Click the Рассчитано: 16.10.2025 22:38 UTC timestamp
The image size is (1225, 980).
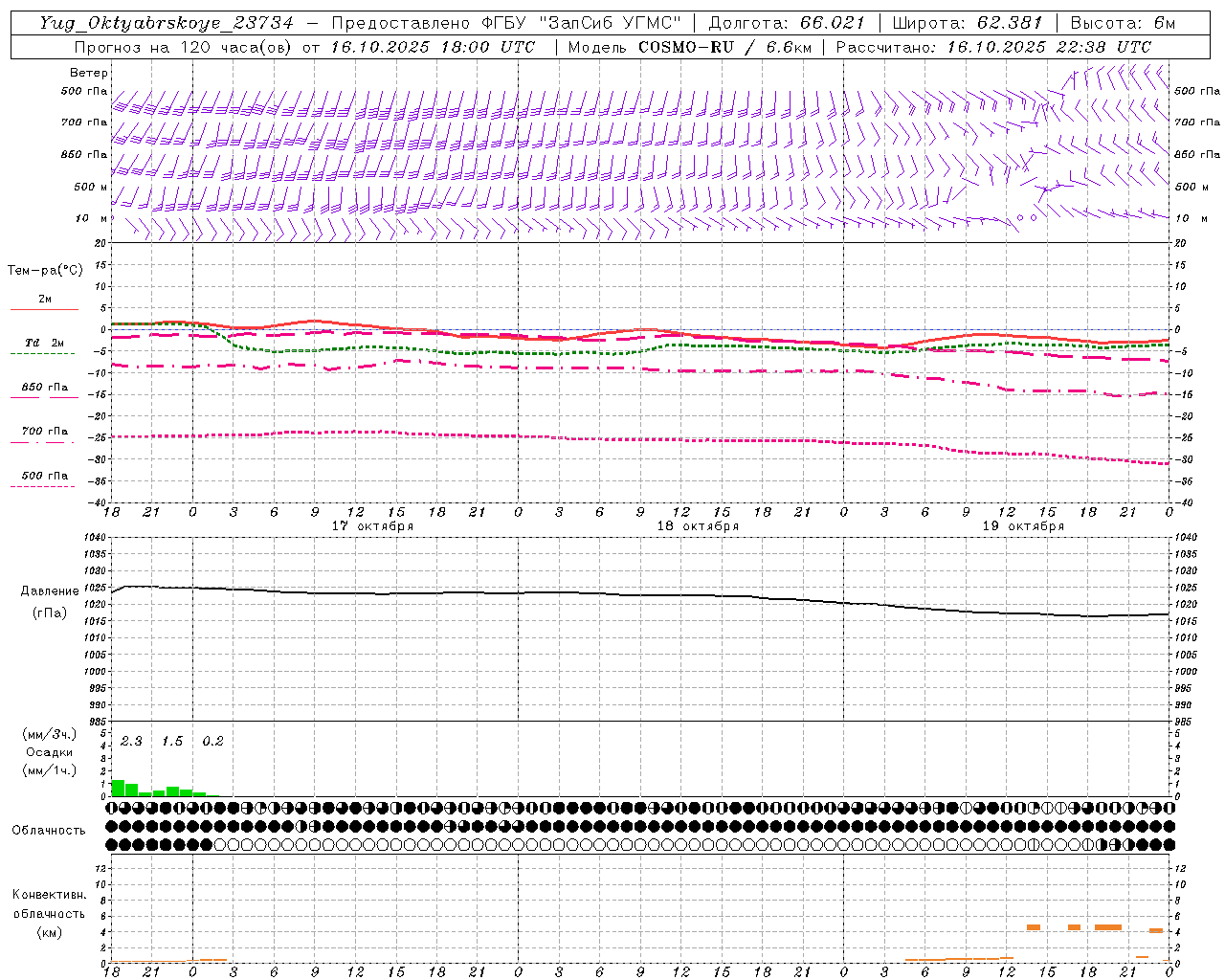point(993,47)
